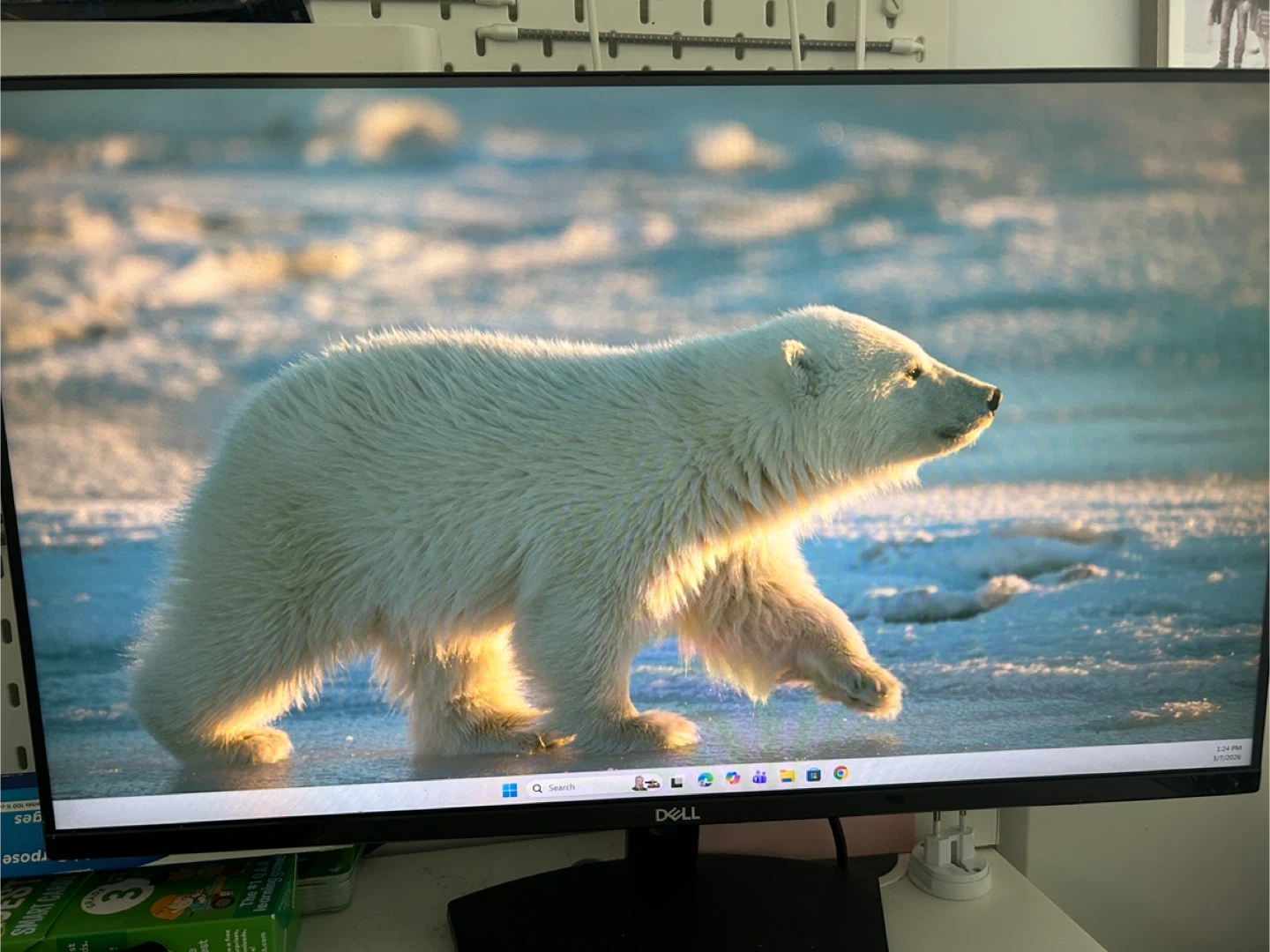The width and height of the screenshot is (1270, 952).
Task: Open File Explorer folder icon
Action: (x=787, y=776)
